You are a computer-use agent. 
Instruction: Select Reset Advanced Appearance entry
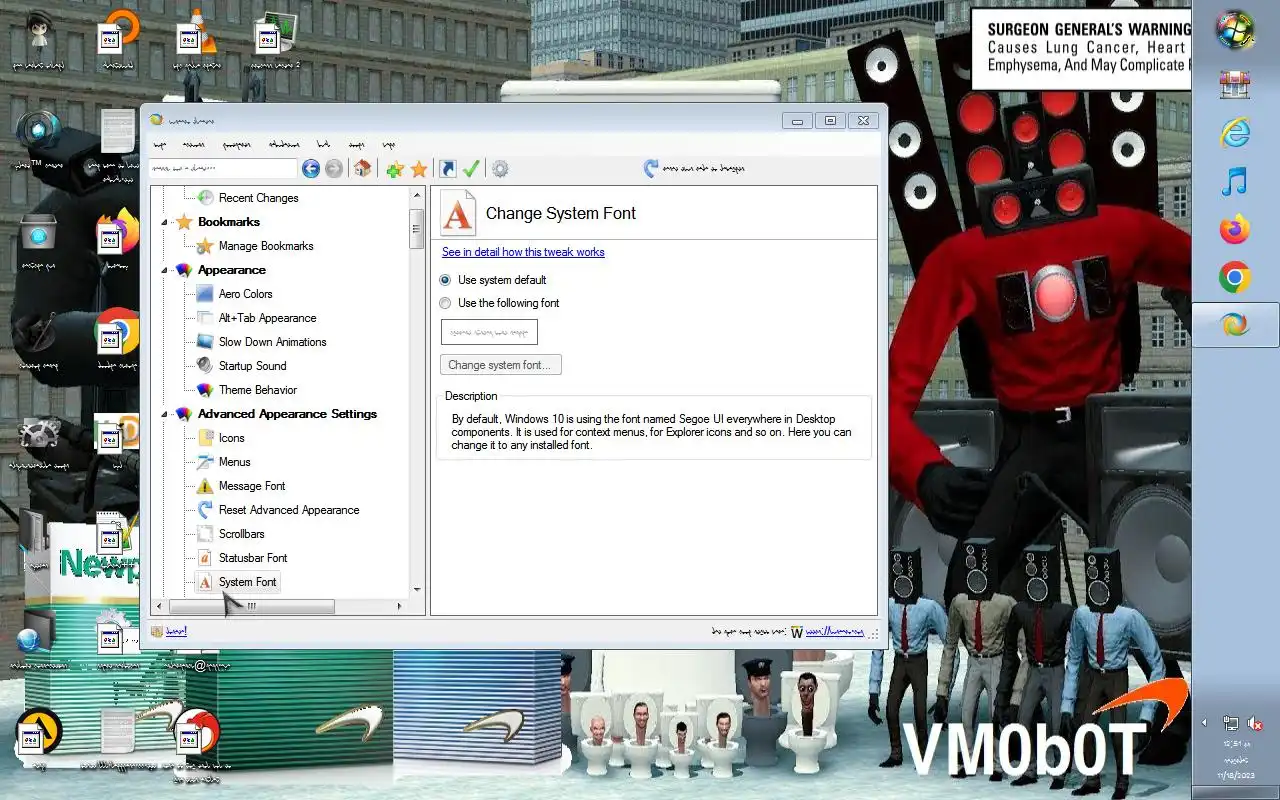coord(277,510)
